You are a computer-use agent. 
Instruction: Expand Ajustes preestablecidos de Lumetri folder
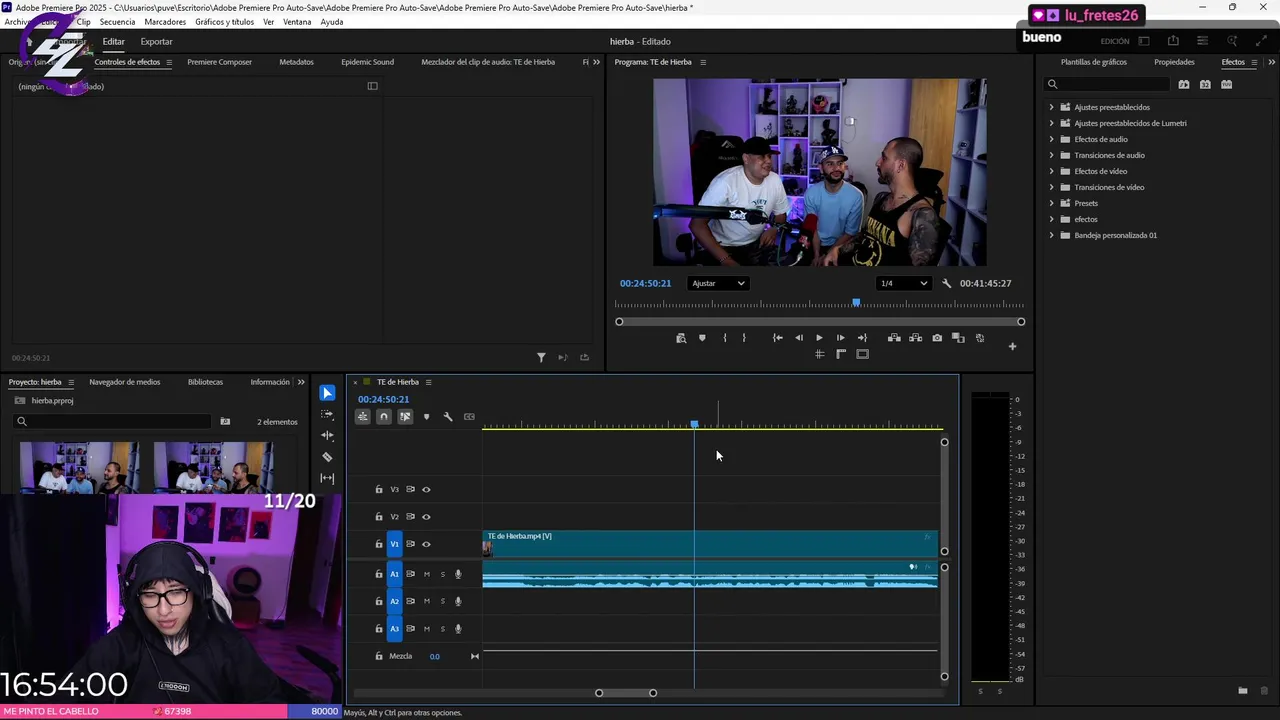point(1051,123)
